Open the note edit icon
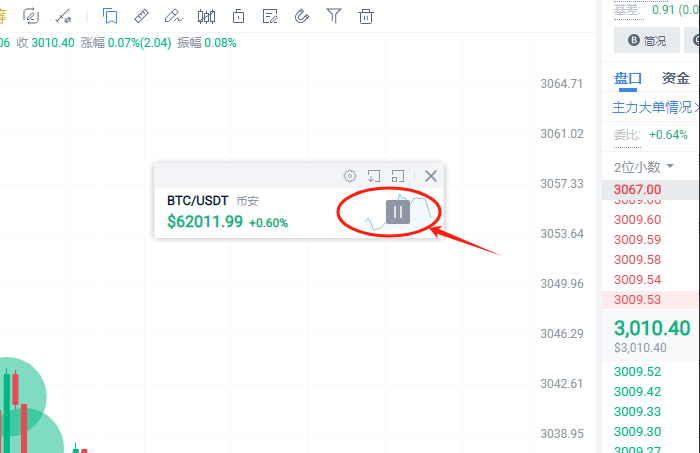 click(x=270, y=17)
